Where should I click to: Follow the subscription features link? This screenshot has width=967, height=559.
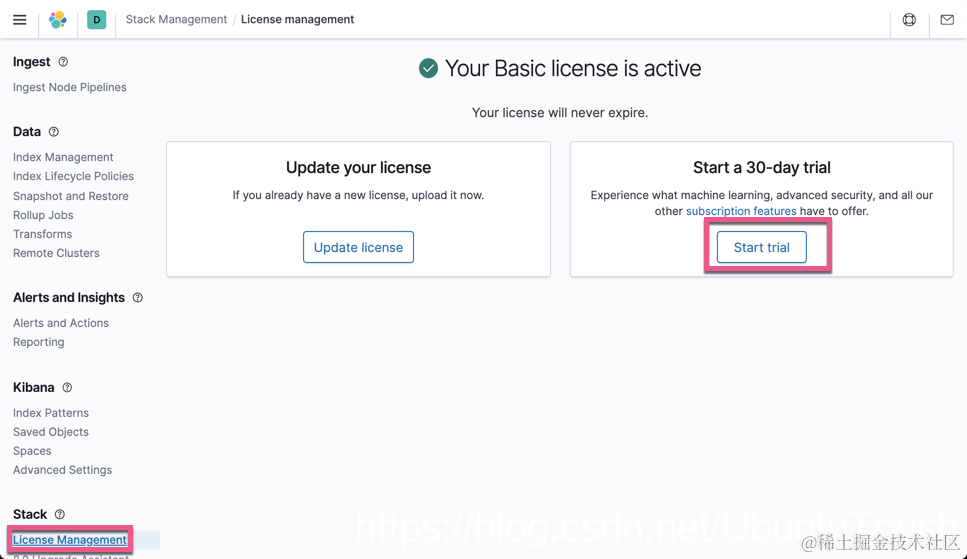[x=741, y=211]
